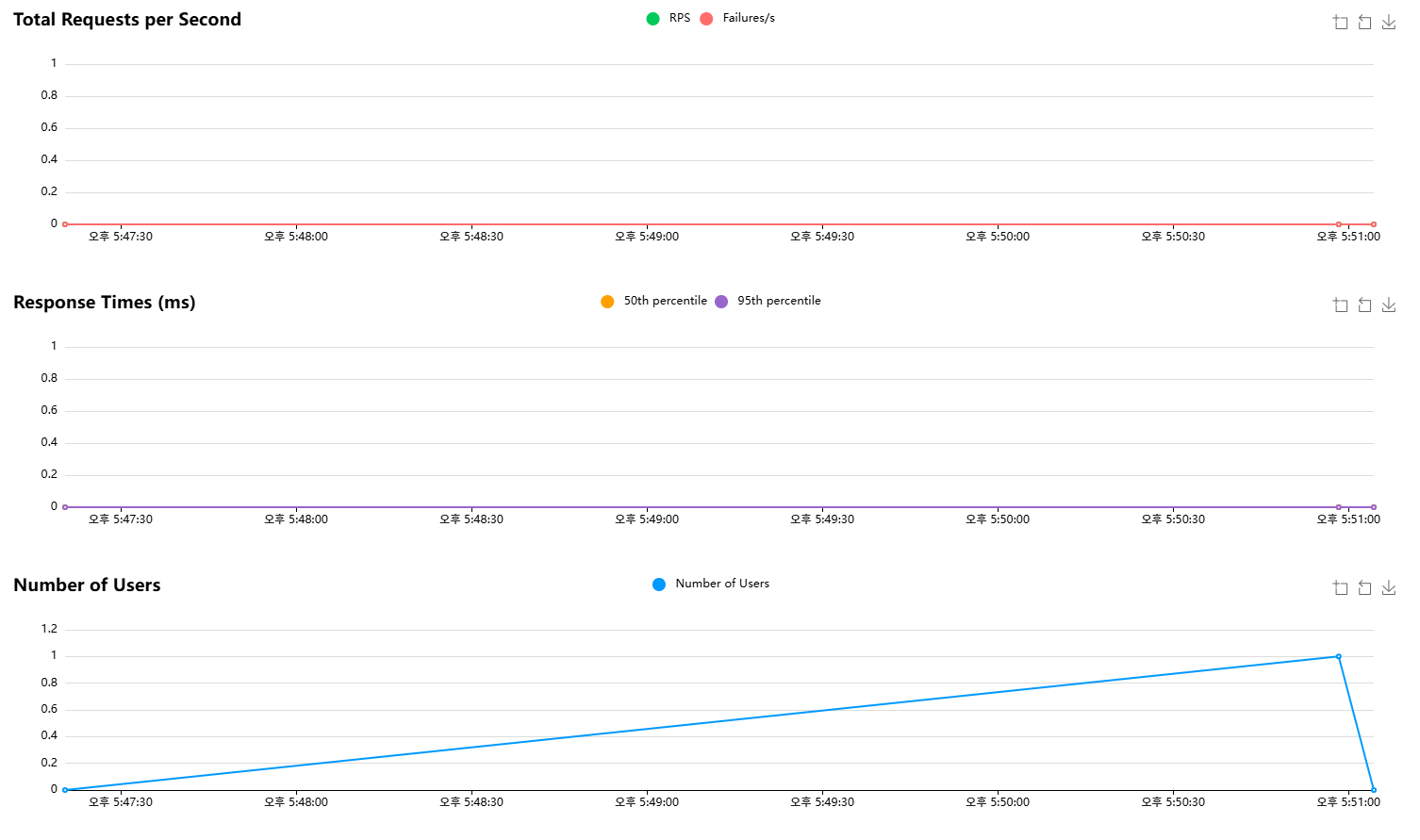
Task: Reset zoom on Number of Users chart
Action: pyautogui.click(x=1364, y=587)
